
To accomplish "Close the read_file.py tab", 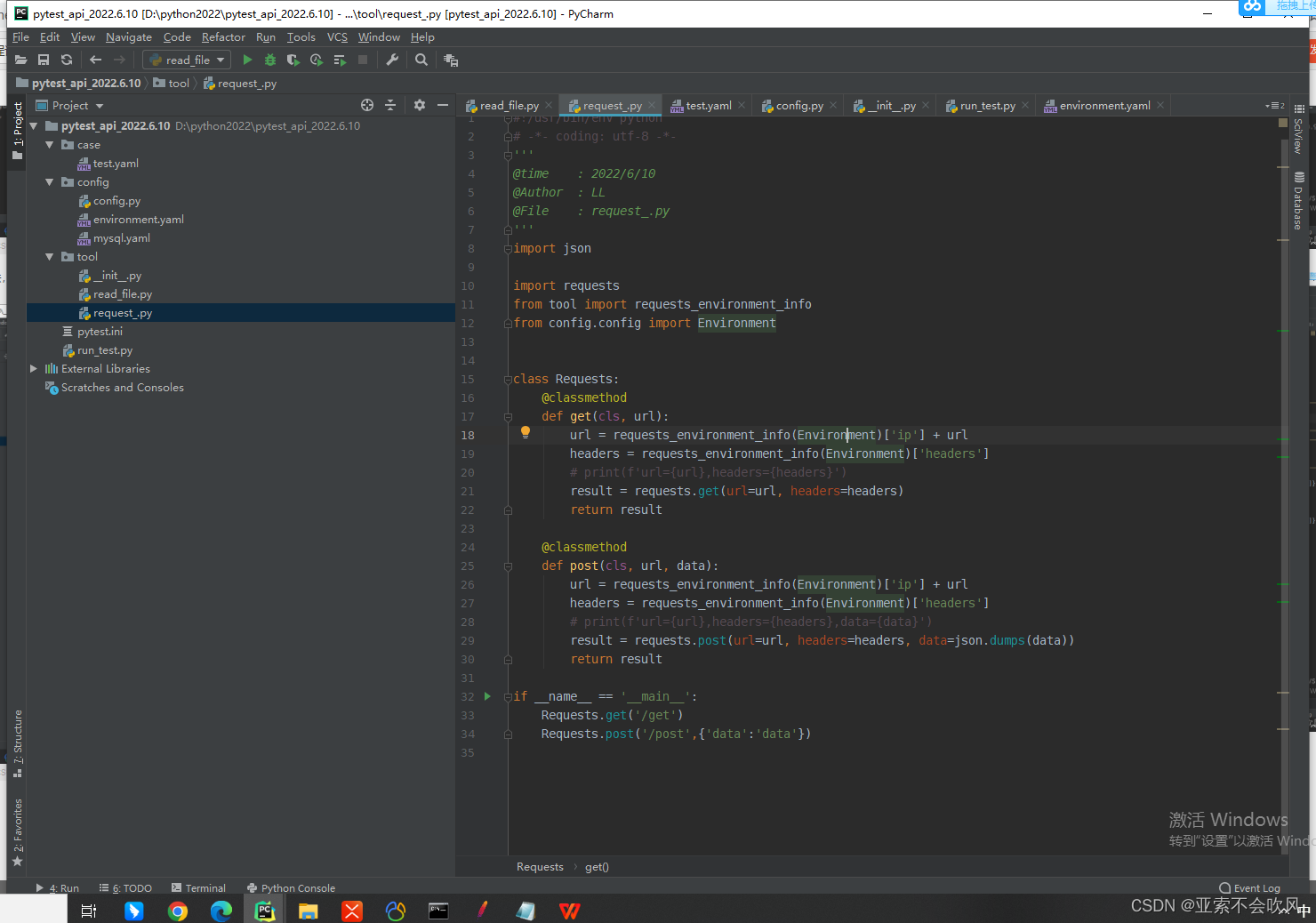I will coord(549,106).
